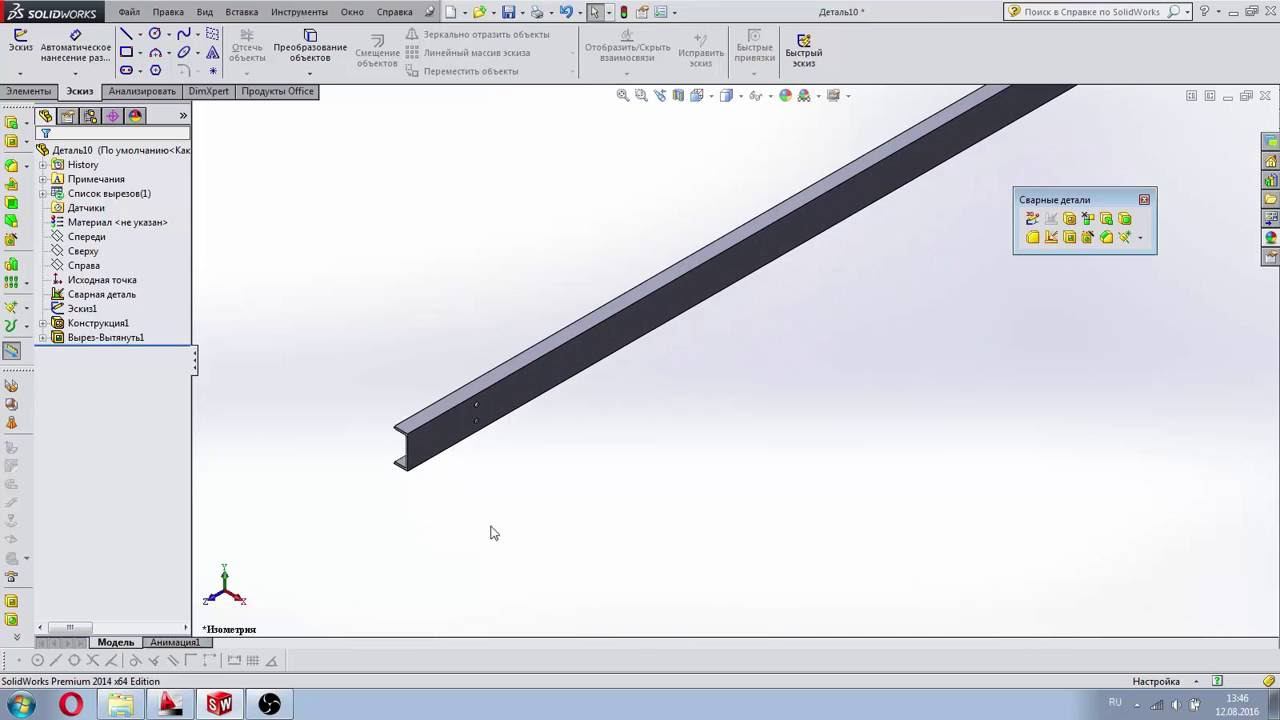Select Материал <не указан> tree item
This screenshot has height=720, width=1280.
pyautogui.click(x=117, y=222)
